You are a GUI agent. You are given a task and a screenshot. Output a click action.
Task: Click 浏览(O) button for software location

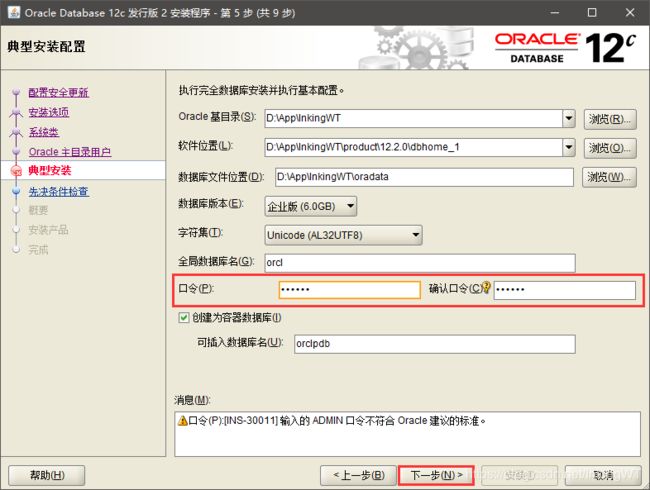610,148
